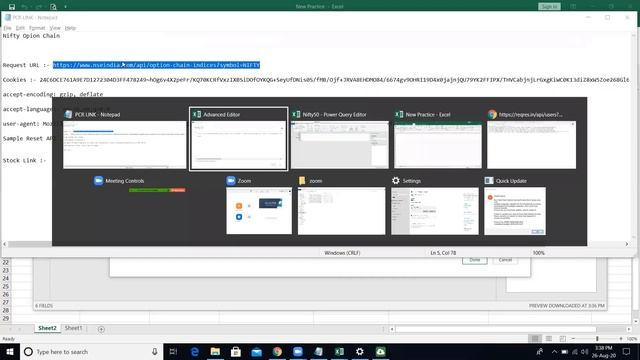This screenshot has height=360, width=640.
Task: Open File Explorer from taskbar
Action: point(215,351)
